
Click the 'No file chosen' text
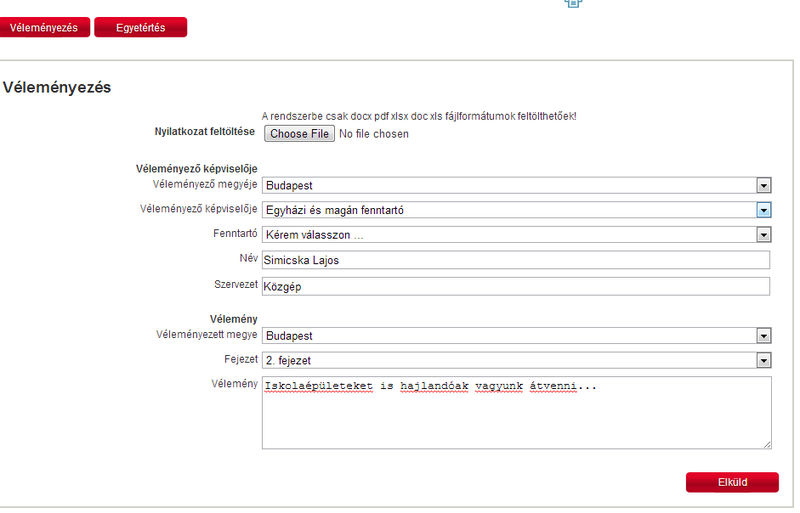click(374, 134)
